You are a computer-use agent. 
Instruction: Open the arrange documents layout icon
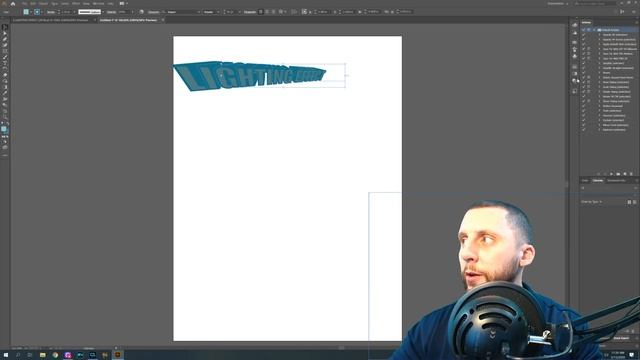(122, 3)
